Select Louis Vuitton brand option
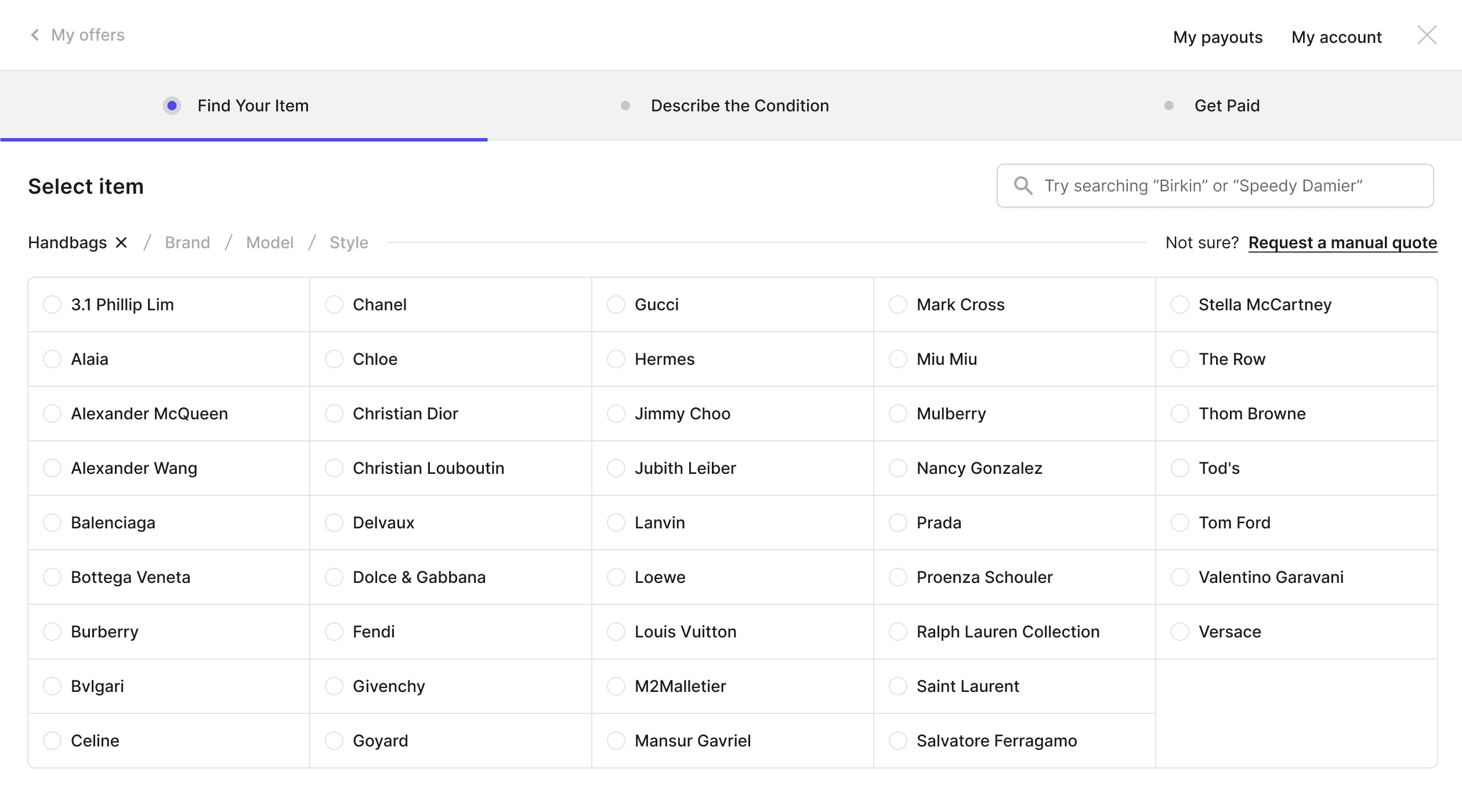This screenshot has width=1462, height=812. click(x=616, y=632)
